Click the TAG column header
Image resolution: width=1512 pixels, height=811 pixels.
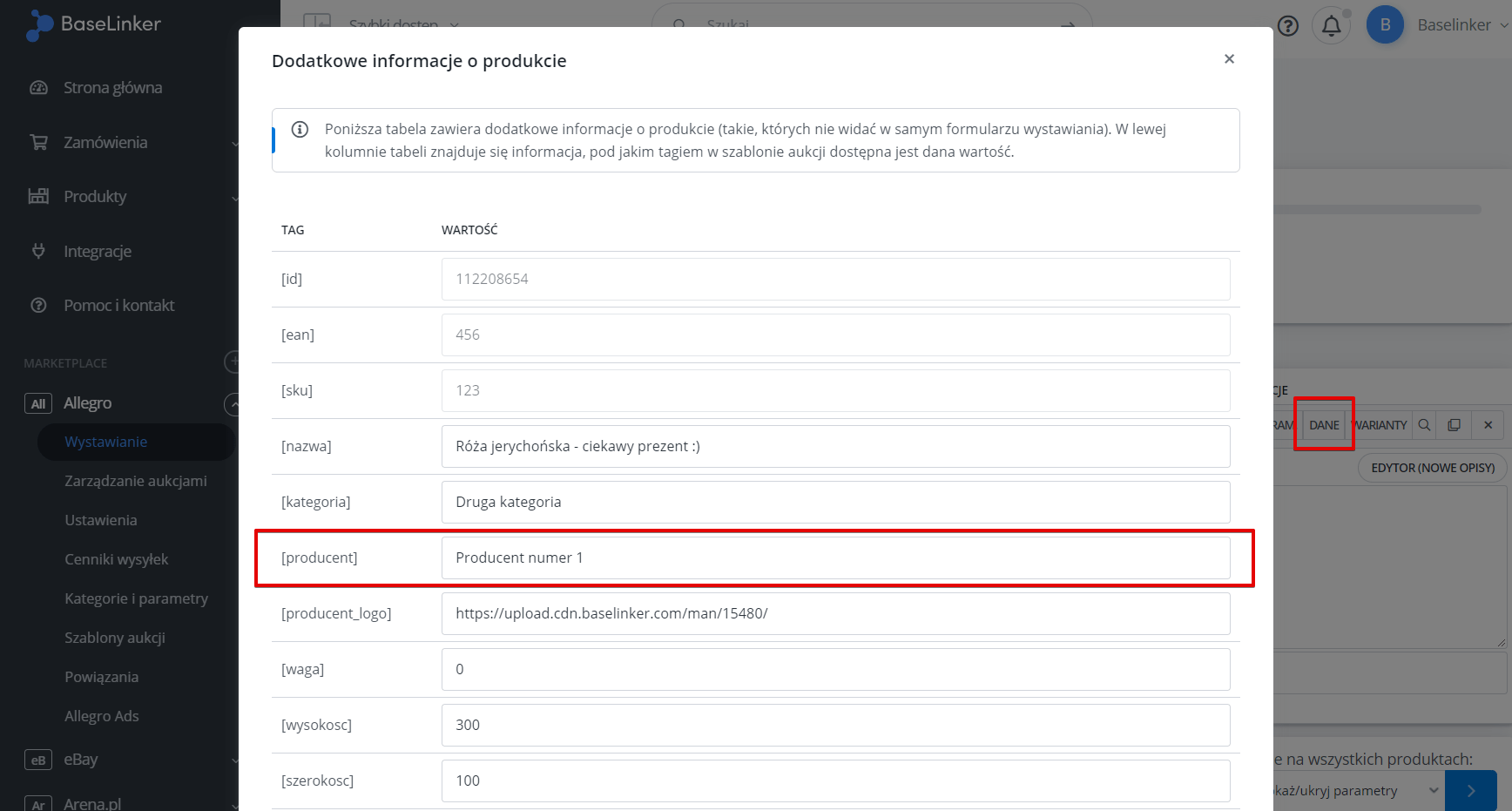point(293,230)
